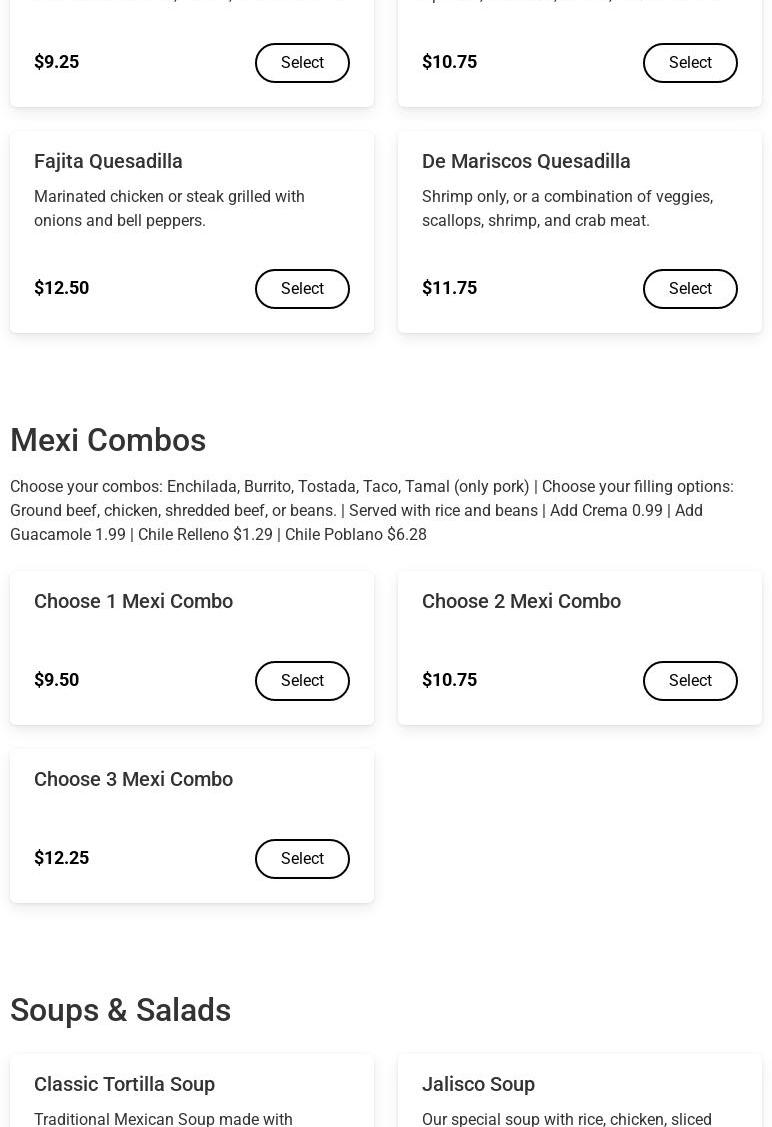
Task: Click the Soups & Salads section heading
Action: tap(120, 1010)
